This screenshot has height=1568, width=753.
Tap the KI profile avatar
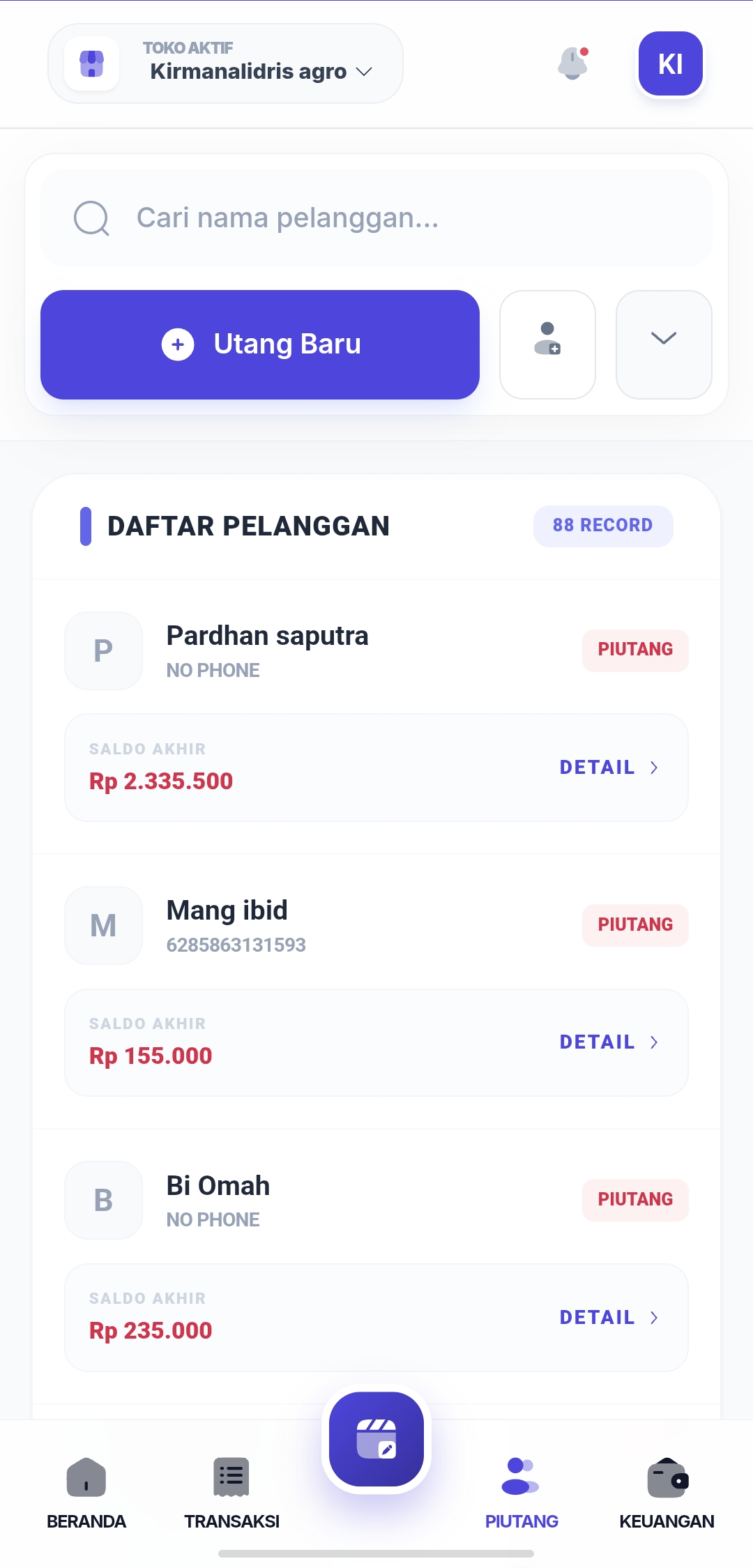pyautogui.click(x=670, y=63)
